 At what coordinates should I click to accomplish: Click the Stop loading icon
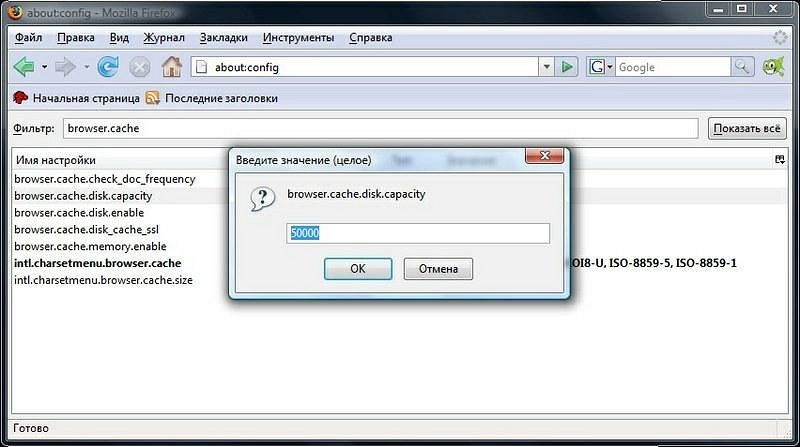[139, 67]
